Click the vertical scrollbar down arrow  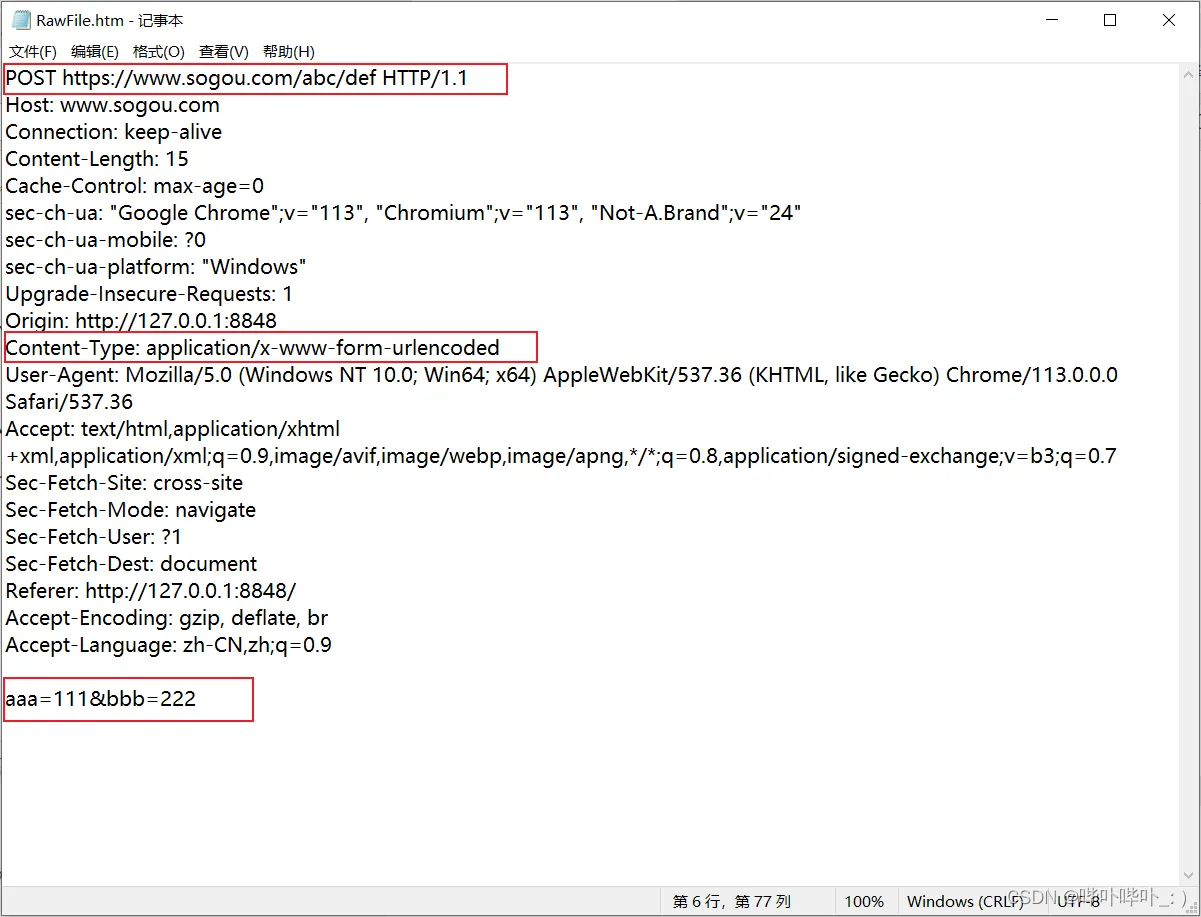tap(1190, 876)
